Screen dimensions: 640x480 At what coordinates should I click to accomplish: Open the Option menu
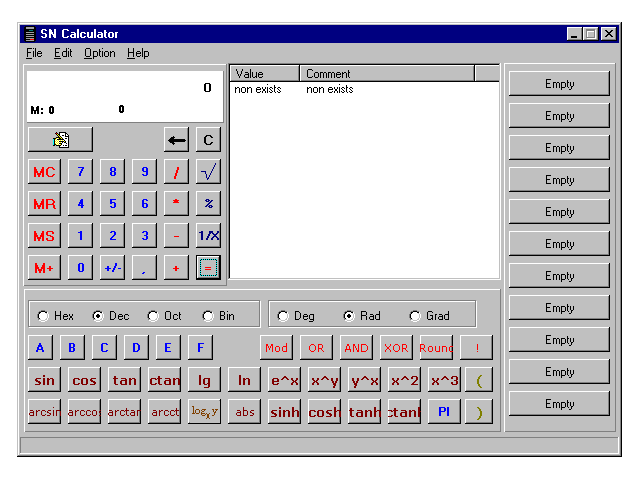(x=99, y=53)
